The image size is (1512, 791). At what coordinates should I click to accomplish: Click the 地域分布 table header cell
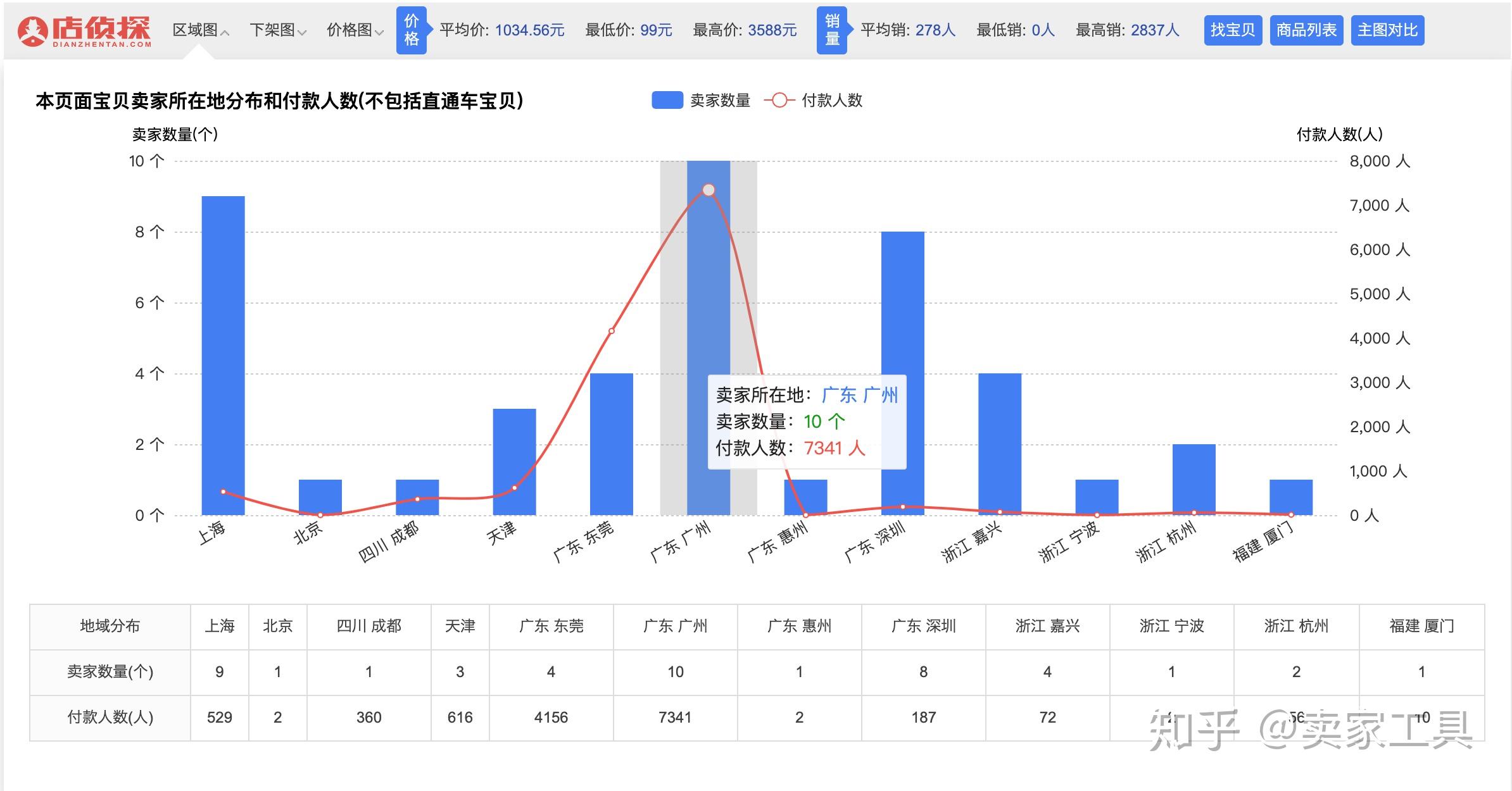pyautogui.click(x=110, y=626)
